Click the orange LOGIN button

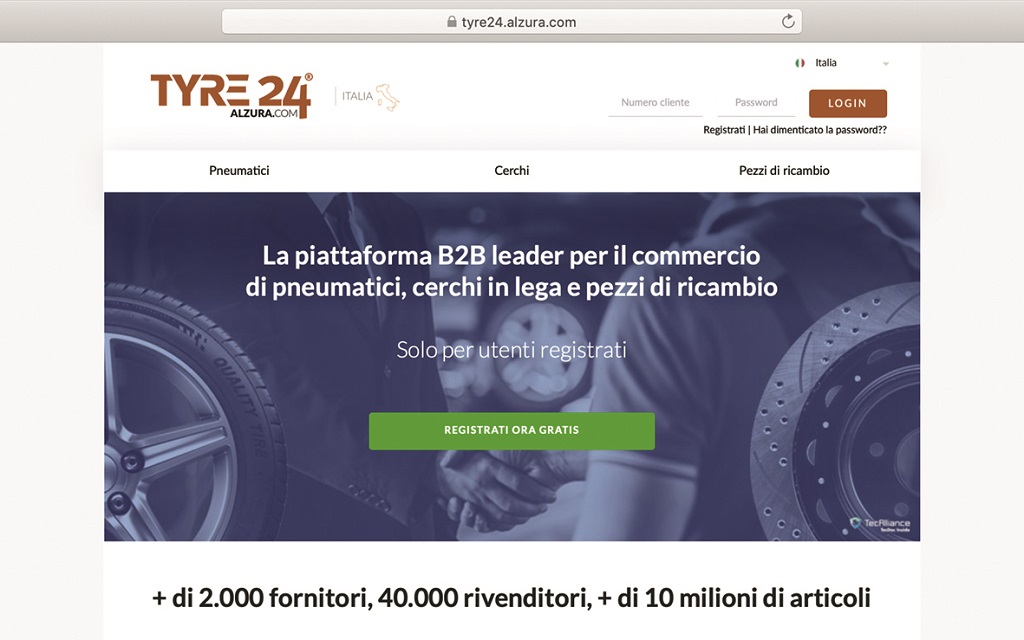tap(848, 103)
